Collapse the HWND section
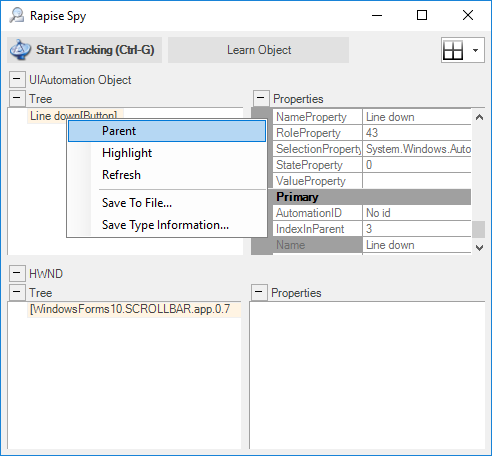Image resolution: width=492 pixels, height=456 pixels. click(x=17, y=273)
